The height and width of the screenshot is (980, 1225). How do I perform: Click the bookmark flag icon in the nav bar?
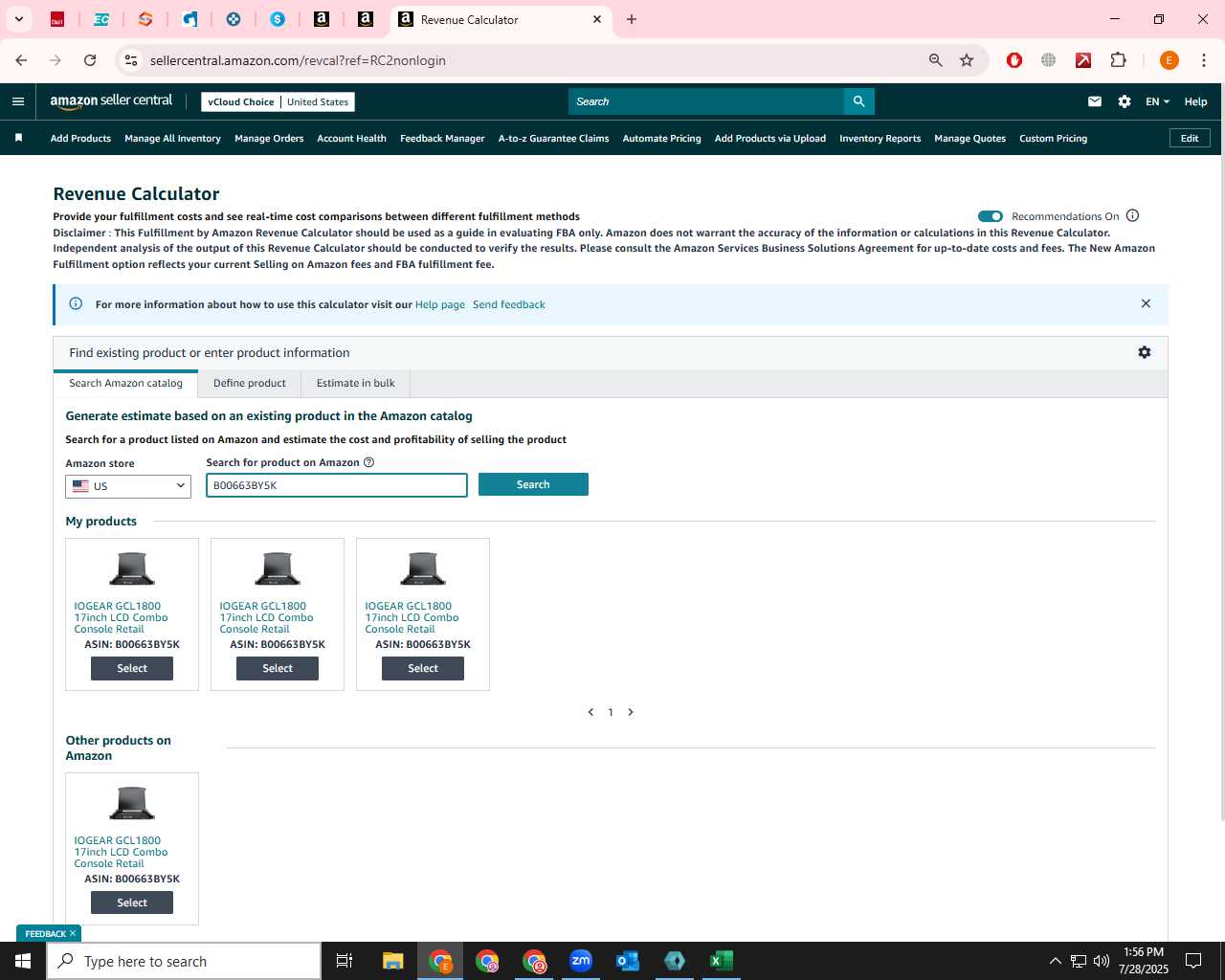18,138
